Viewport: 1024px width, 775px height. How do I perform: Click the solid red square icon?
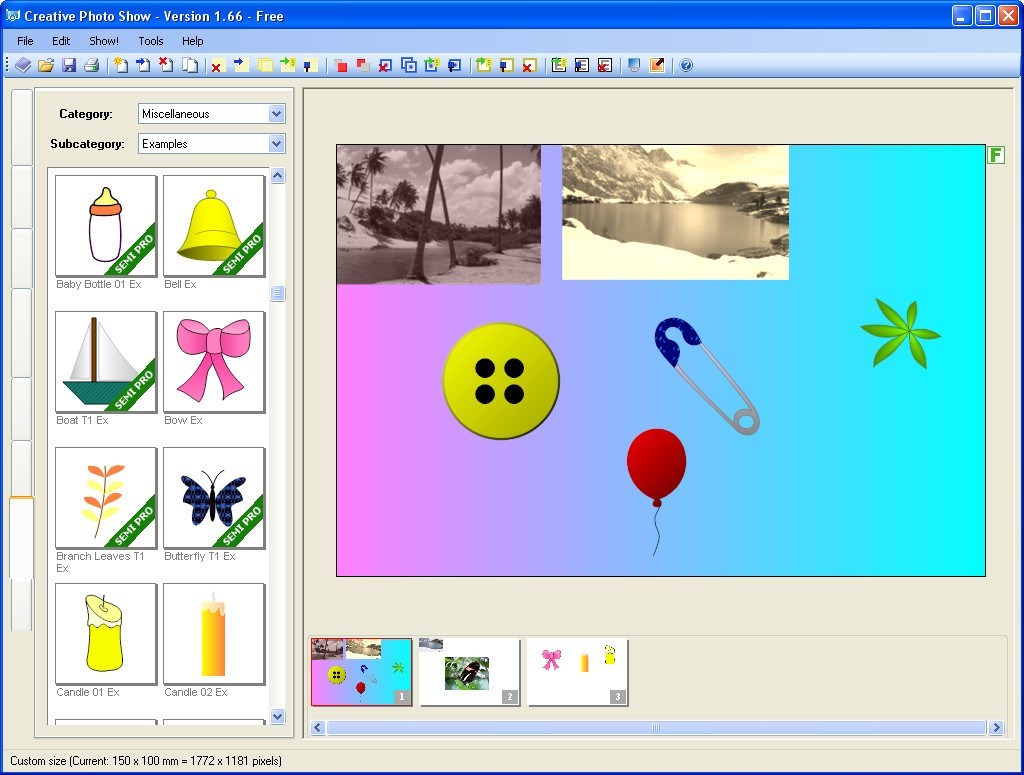click(x=340, y=65)
